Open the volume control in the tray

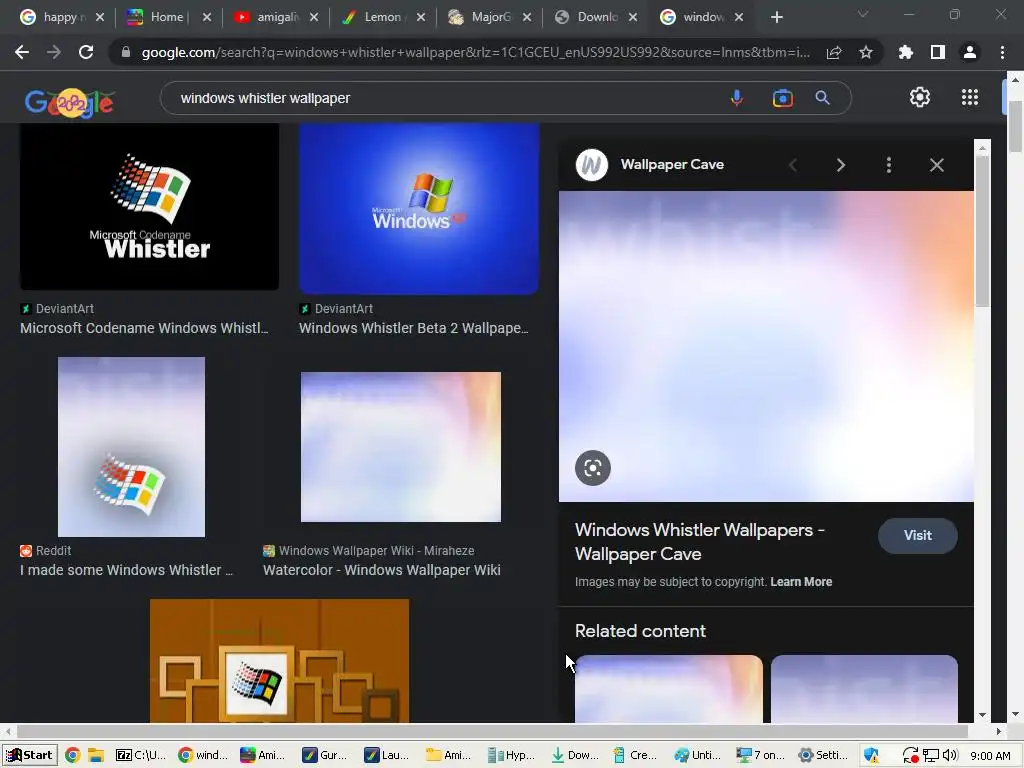[950, 756]
